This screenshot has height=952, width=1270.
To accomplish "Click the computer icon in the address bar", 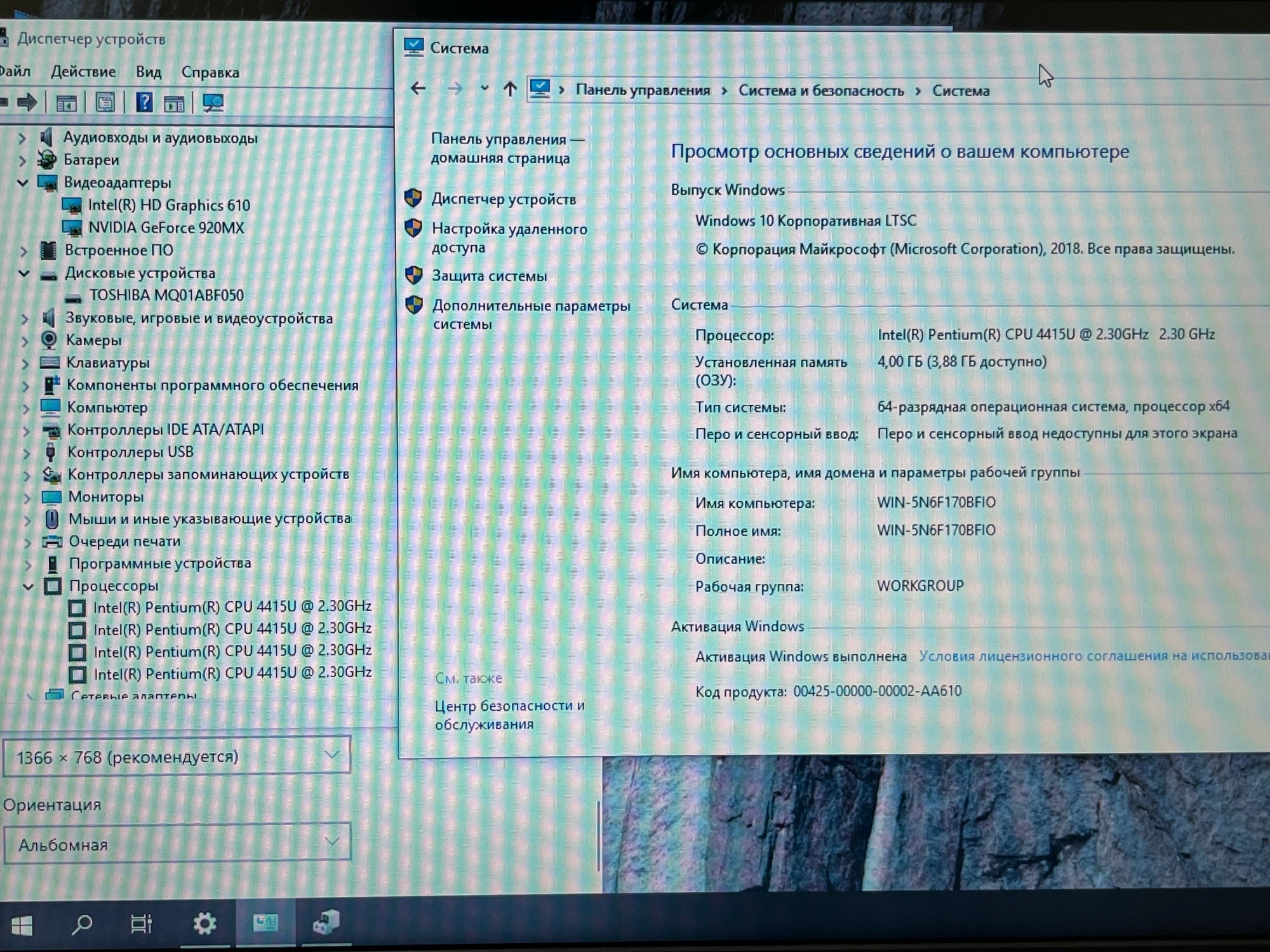I will pyautogui.click(x=540, y=88).
